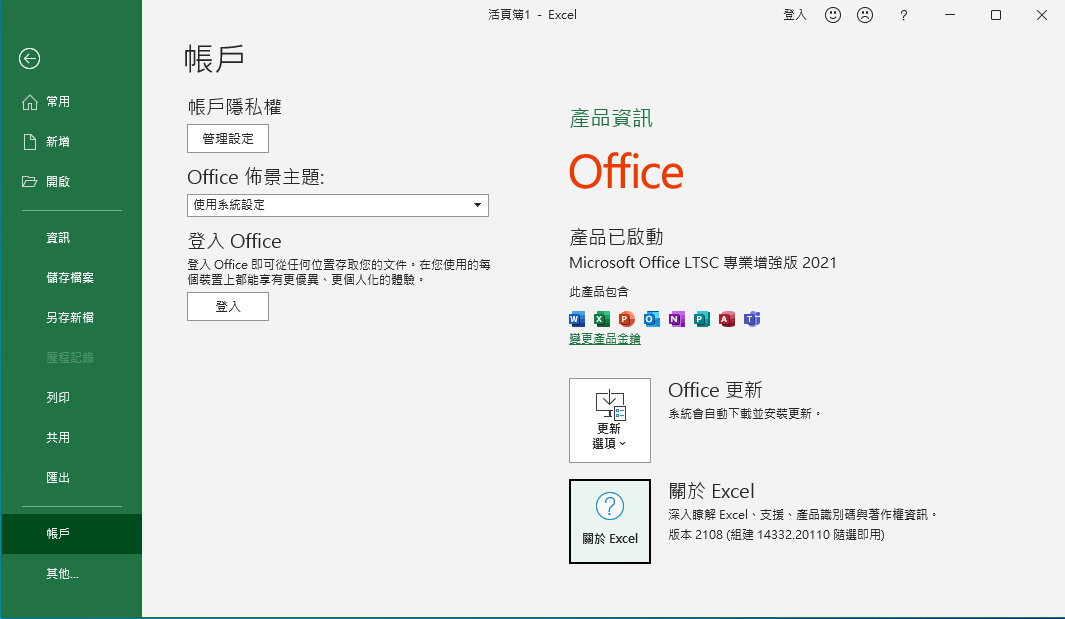Click the Microsoft Office LTSC 專業增強版 2021 text
The height and width of the screenshot is (619, 1065).
point(703,262)
